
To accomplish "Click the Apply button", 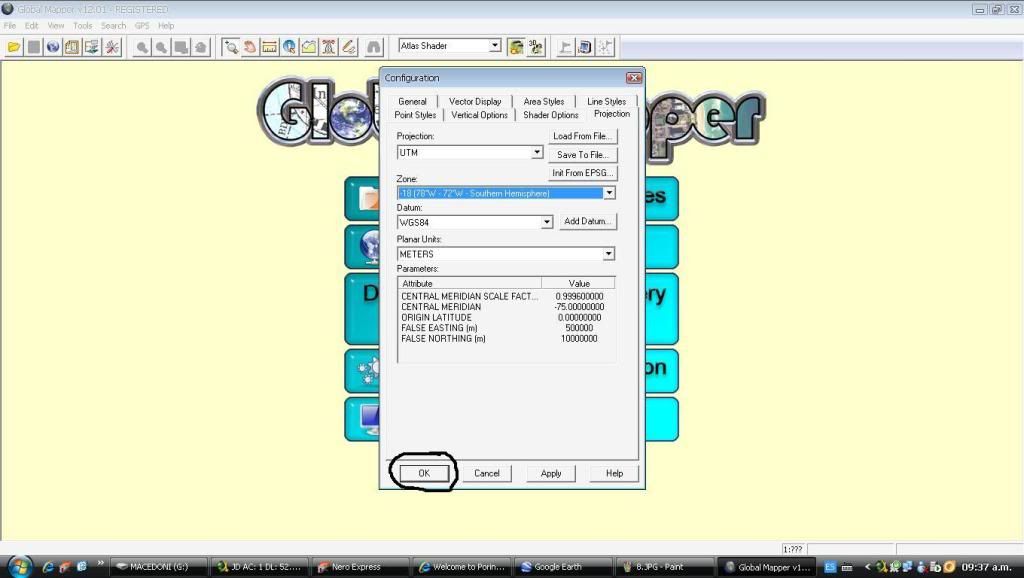I will coord(551,473).
